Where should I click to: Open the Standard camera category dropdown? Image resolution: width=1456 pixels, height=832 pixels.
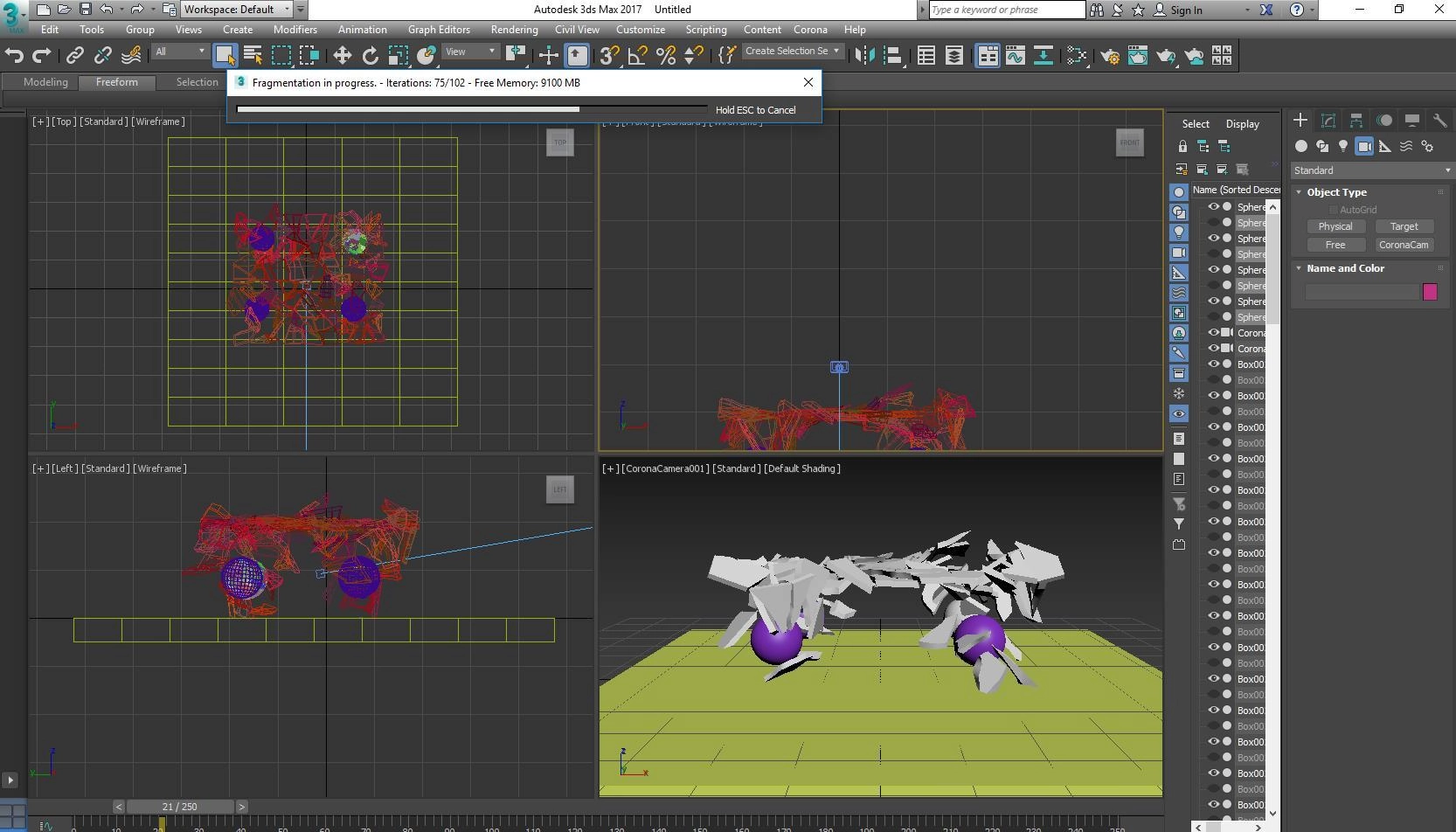(x=1372, y=170)
